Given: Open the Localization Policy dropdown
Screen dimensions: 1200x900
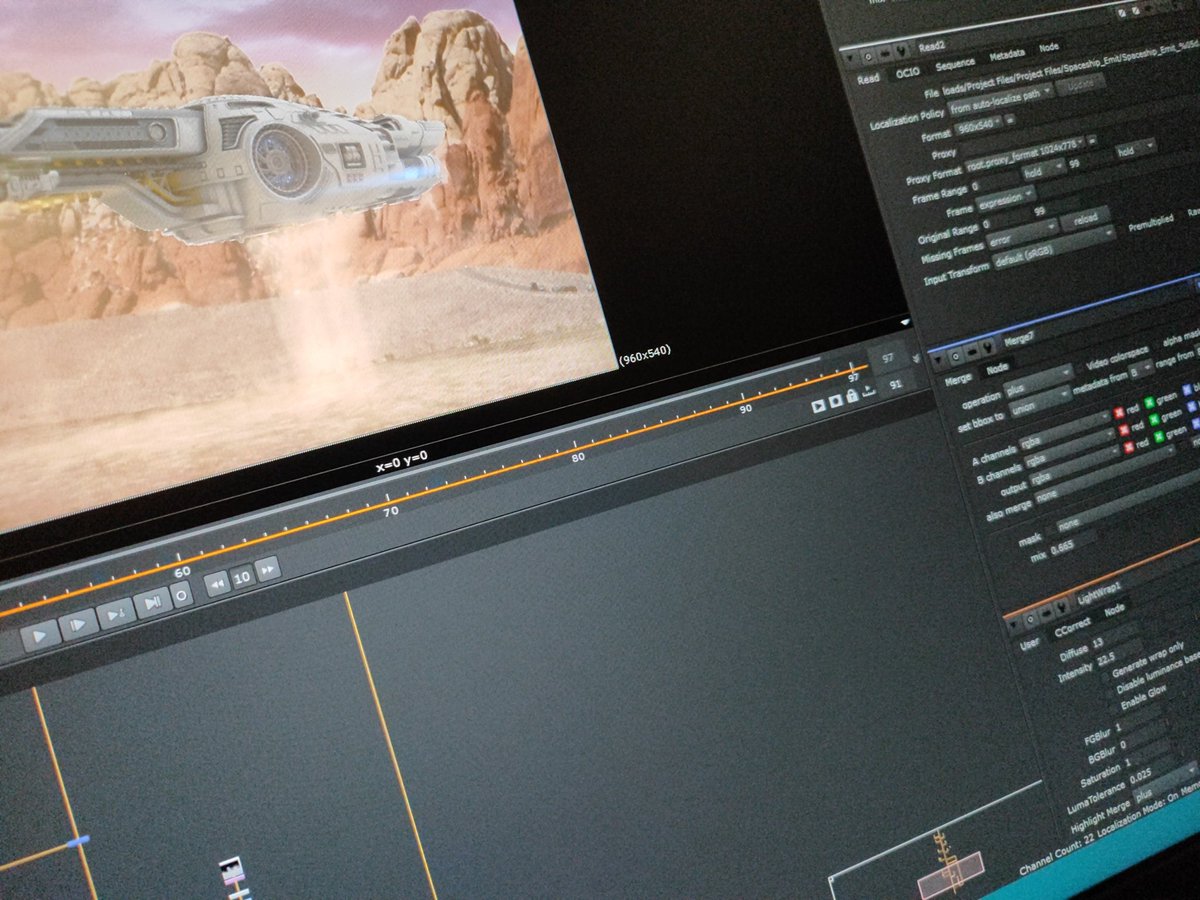Looking at the screenshot, I should 1002,98.
